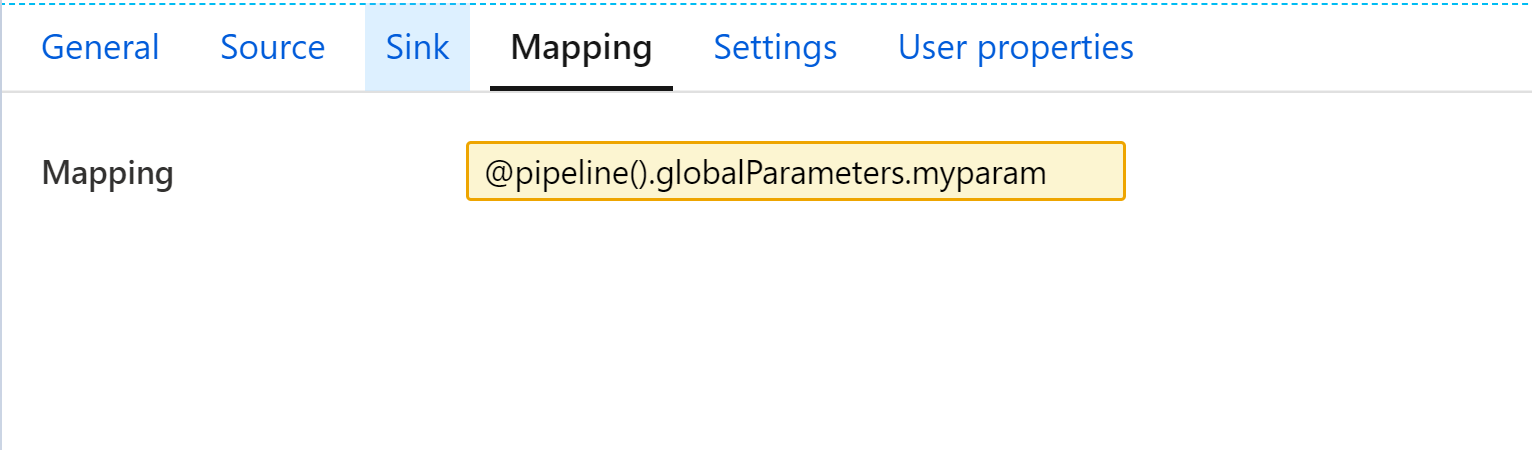View Source configuration tab
Viewport: 1532px width, 450px height.
tap(272, 48)
